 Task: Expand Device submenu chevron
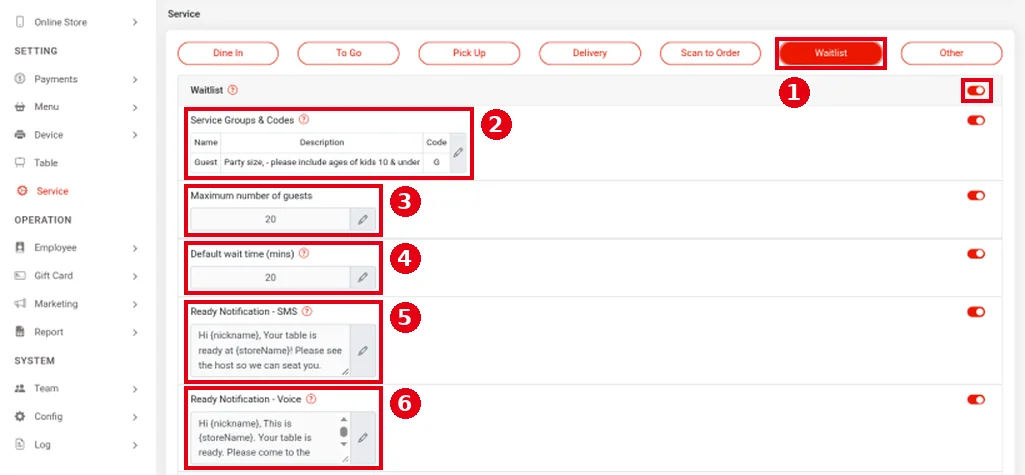tap(135, 135)
